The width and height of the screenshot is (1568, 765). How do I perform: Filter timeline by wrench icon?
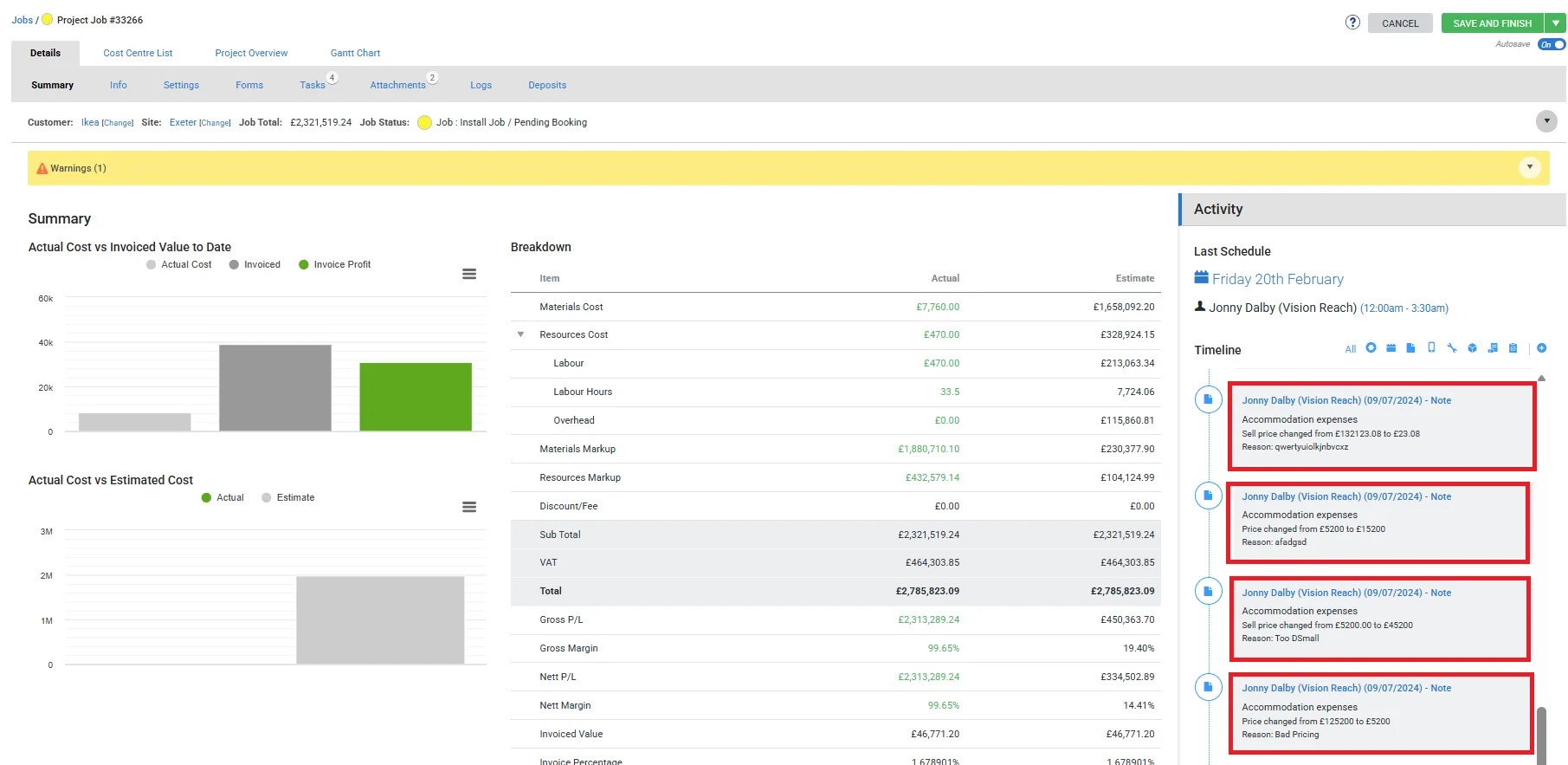coord(1451,348)
